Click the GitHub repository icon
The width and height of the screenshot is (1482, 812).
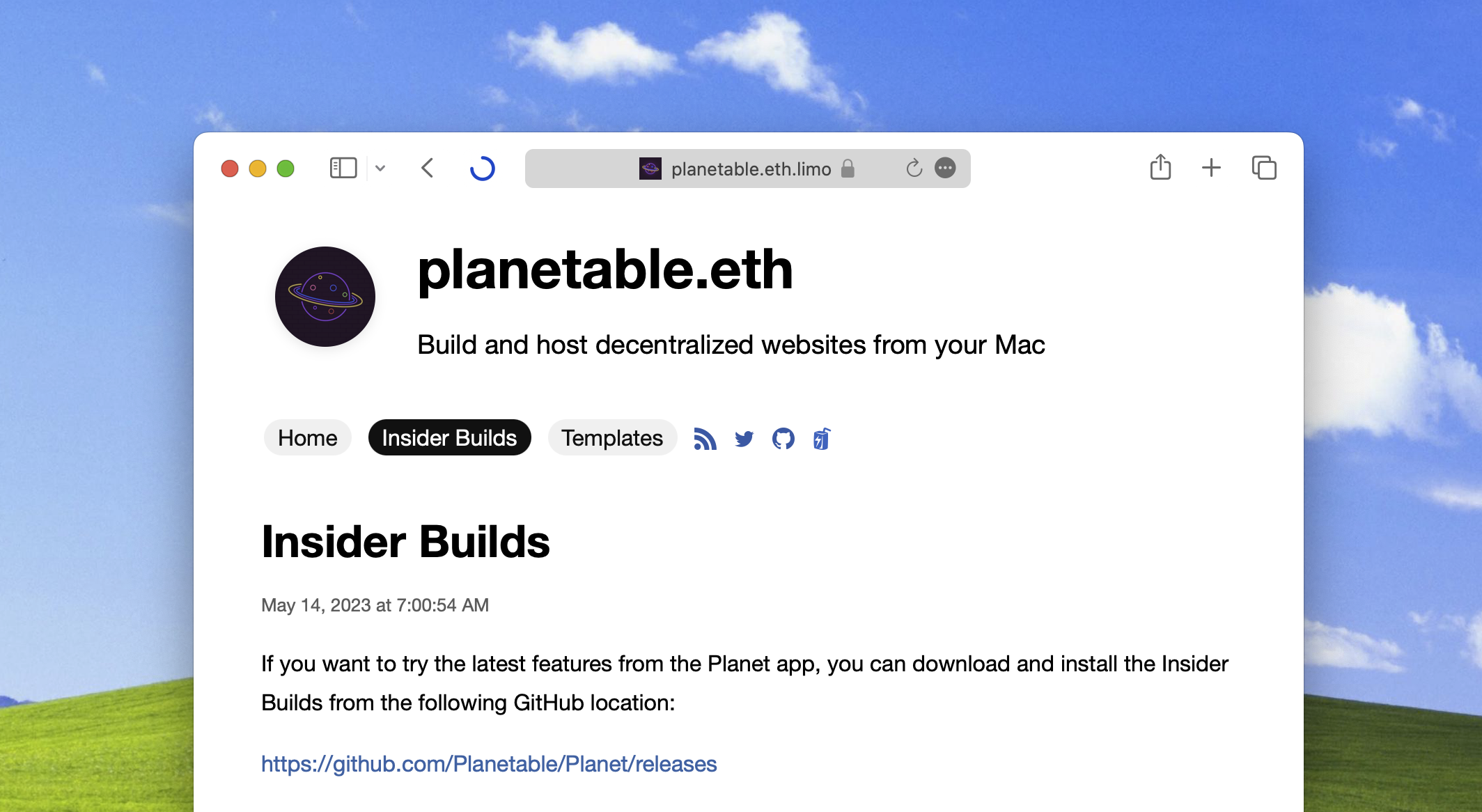[x=782, y=438]
